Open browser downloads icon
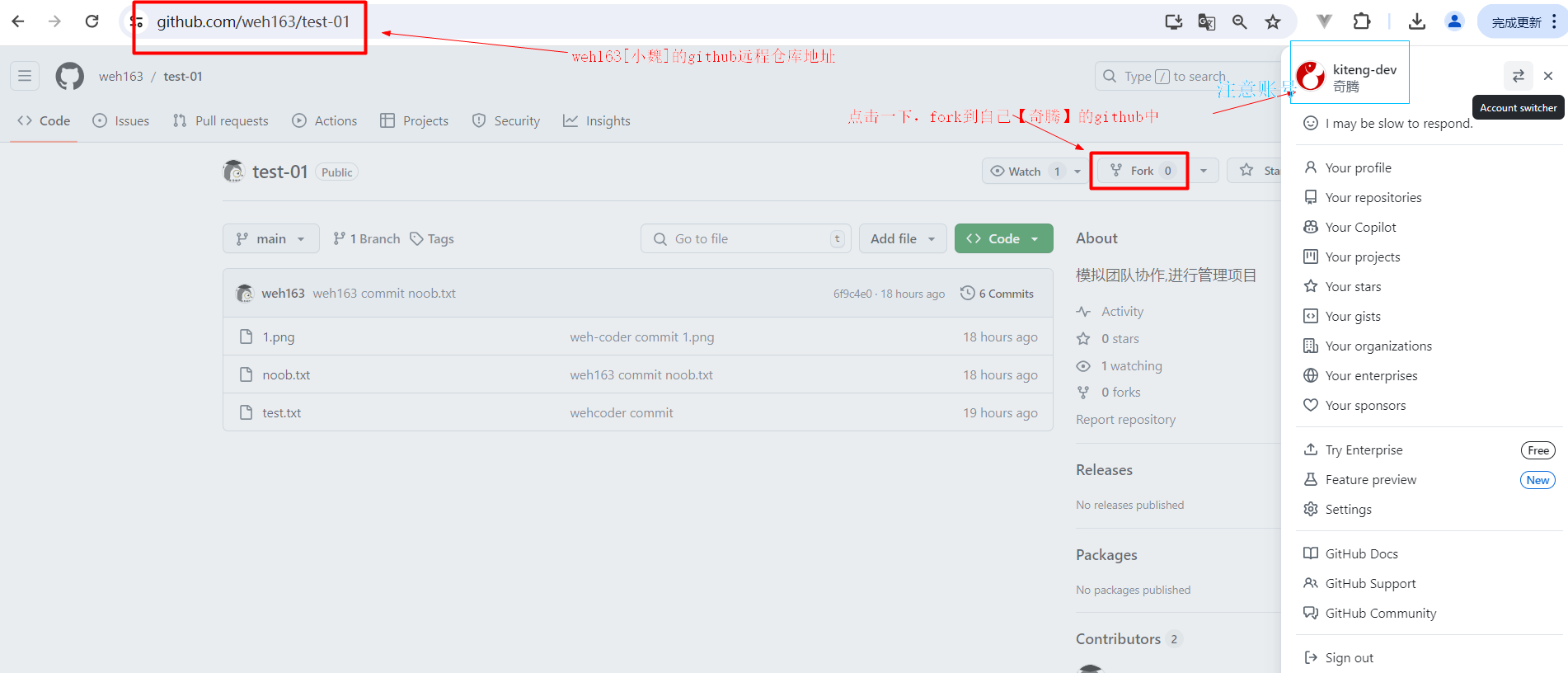The width and height of the screenshot is (1568, 673). pos(1417,21)
